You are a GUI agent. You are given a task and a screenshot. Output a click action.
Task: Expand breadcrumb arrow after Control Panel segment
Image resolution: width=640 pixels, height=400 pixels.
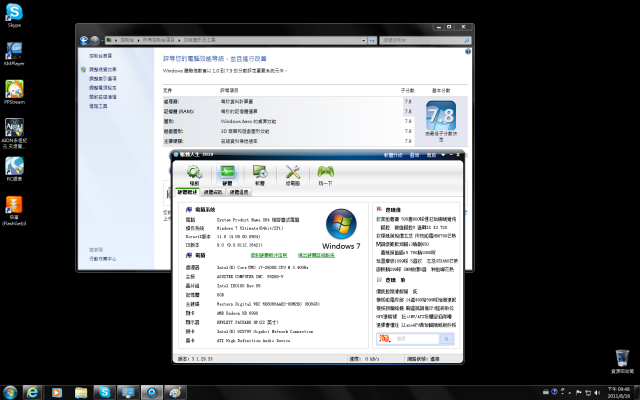pyautogui.click(x=138, y=40)
